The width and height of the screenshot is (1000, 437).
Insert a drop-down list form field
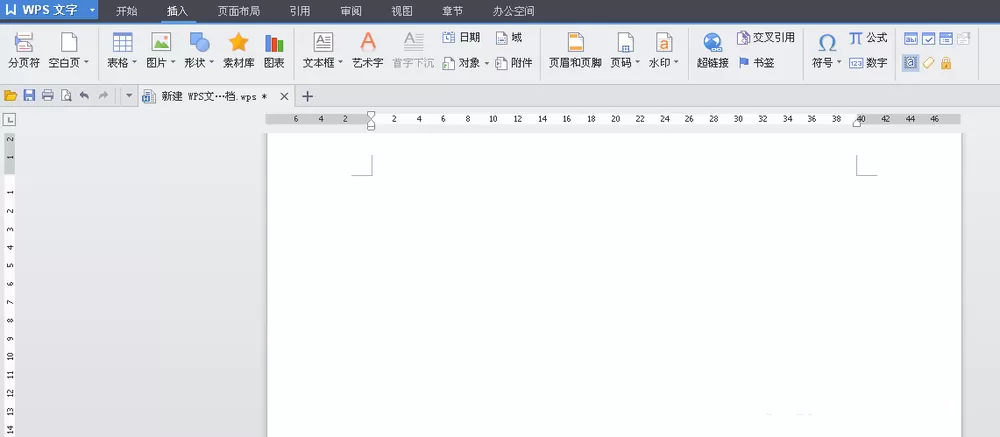(945, 39)
